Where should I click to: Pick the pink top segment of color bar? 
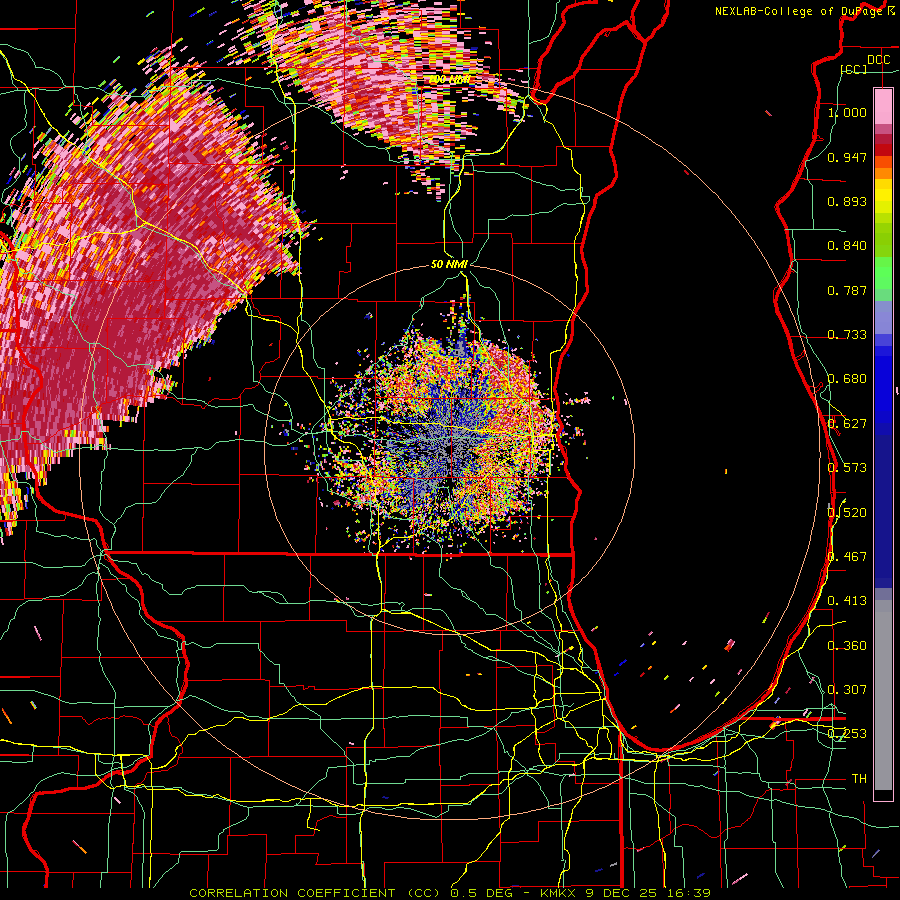click(x=883, y=106)
